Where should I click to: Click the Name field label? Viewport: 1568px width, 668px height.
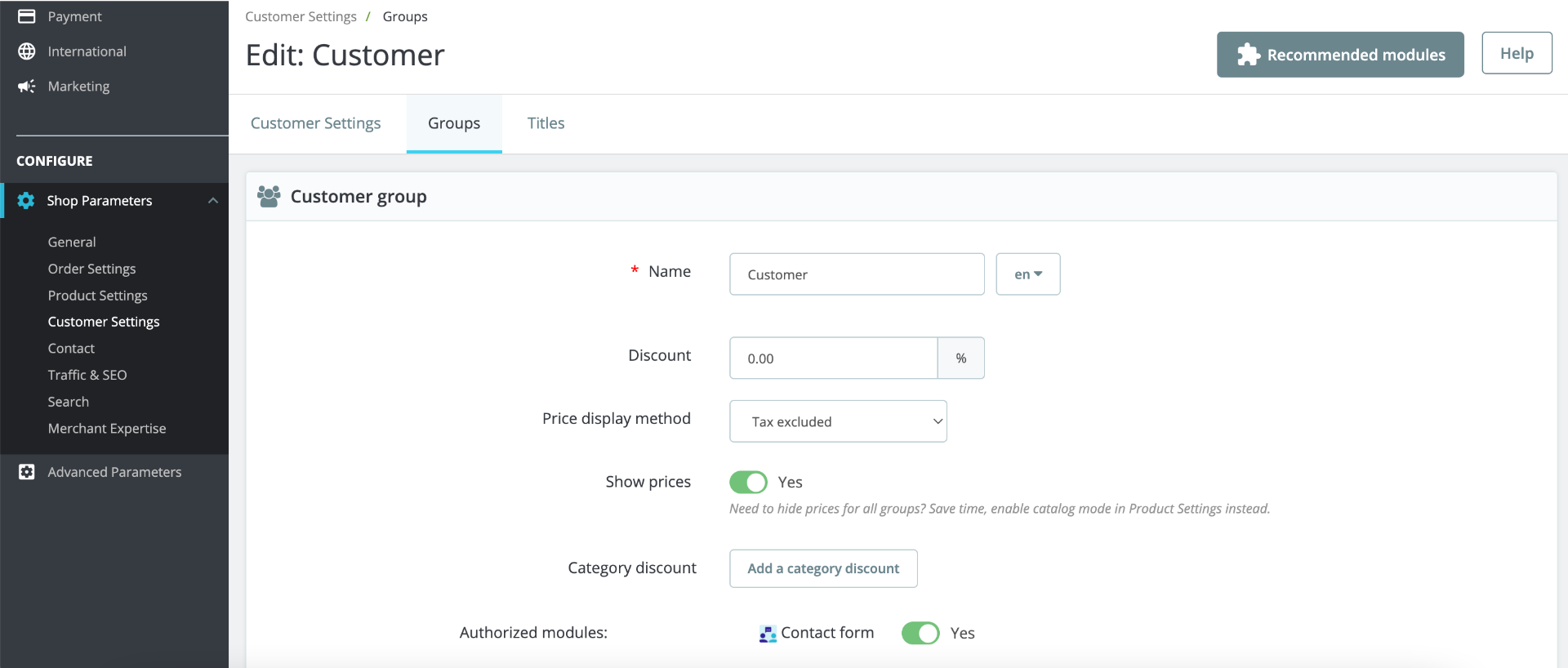pos(670,272)
